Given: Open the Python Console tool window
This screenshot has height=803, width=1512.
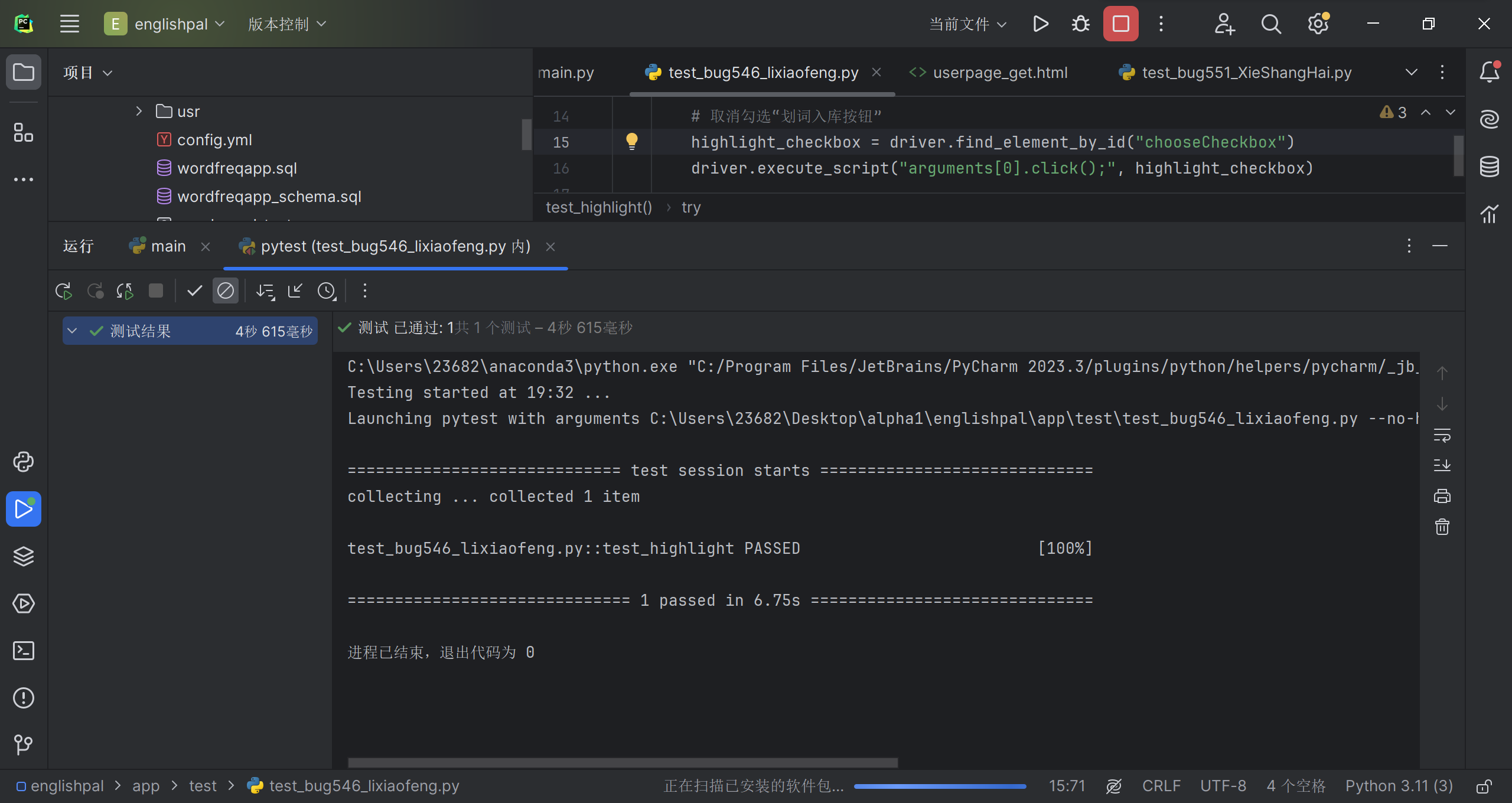Looking at the screenshot, I should [x=24, y=462].
